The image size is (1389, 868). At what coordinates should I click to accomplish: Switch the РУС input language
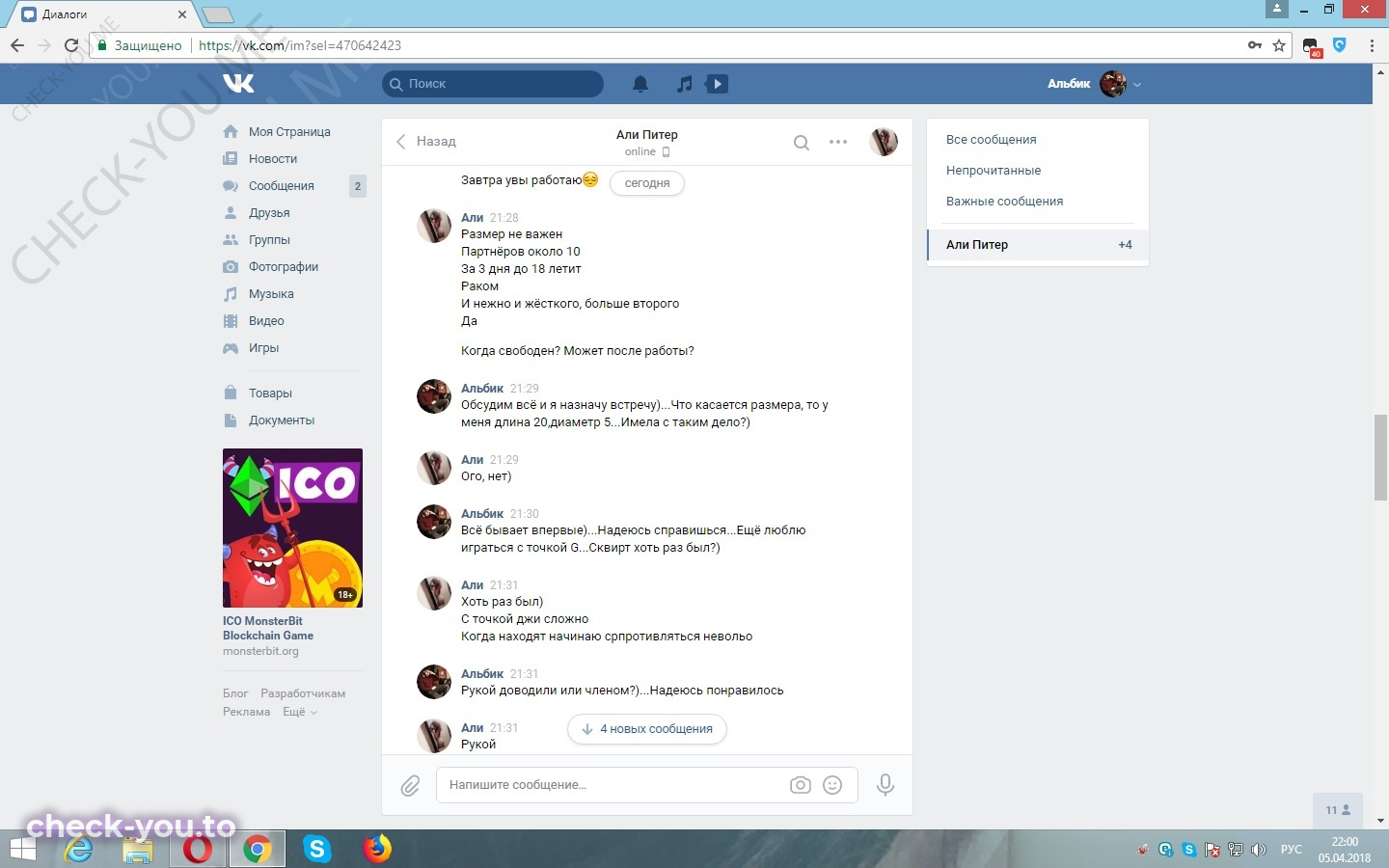coord(1291,850)
